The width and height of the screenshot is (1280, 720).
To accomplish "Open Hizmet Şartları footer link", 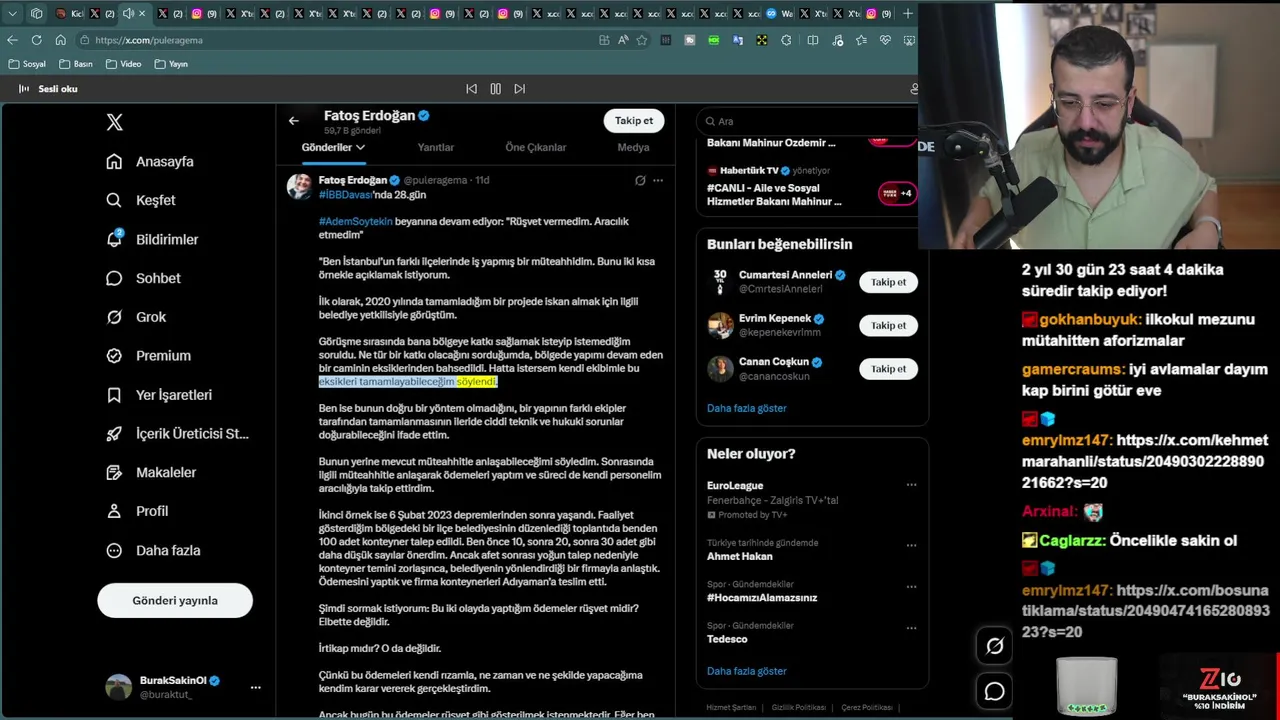I will click(731, 707).
